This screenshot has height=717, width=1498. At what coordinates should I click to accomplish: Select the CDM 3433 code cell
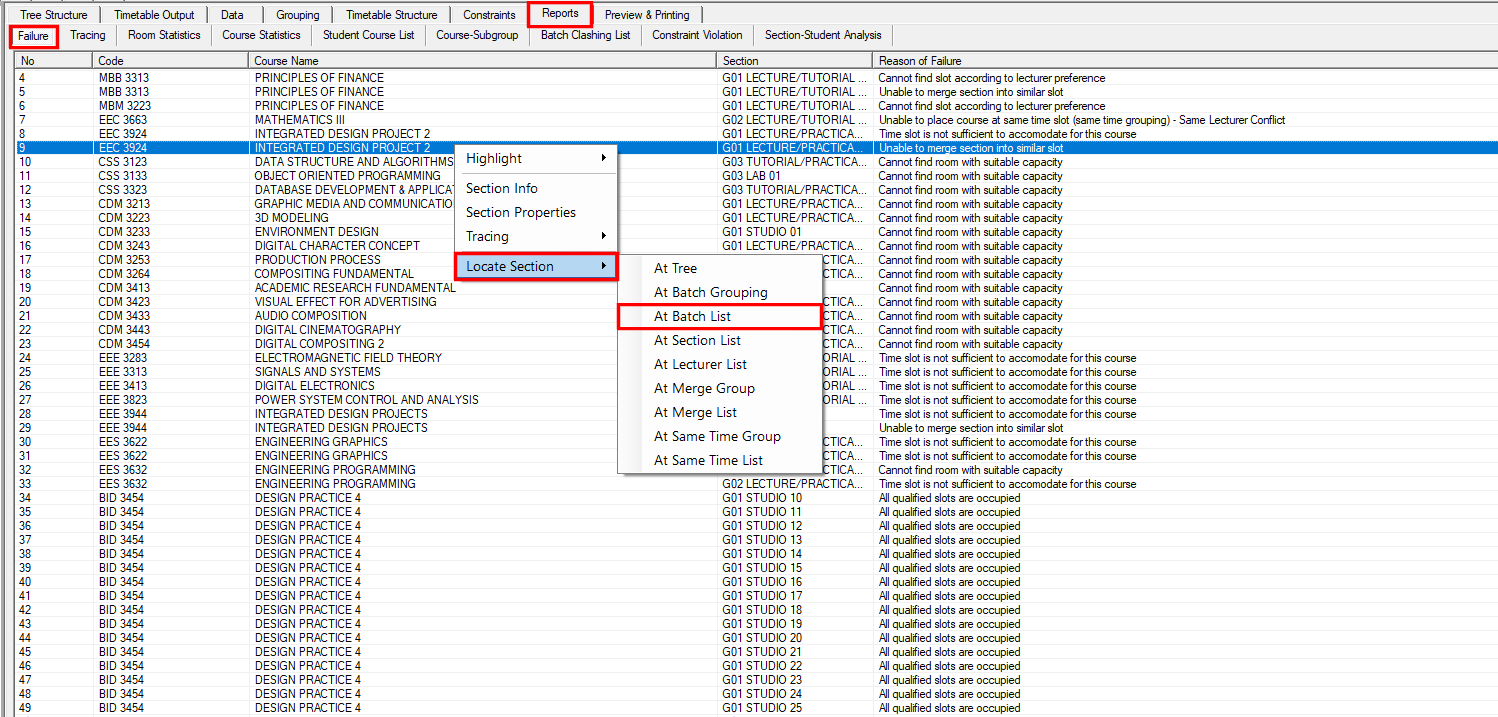coord(123,316)
